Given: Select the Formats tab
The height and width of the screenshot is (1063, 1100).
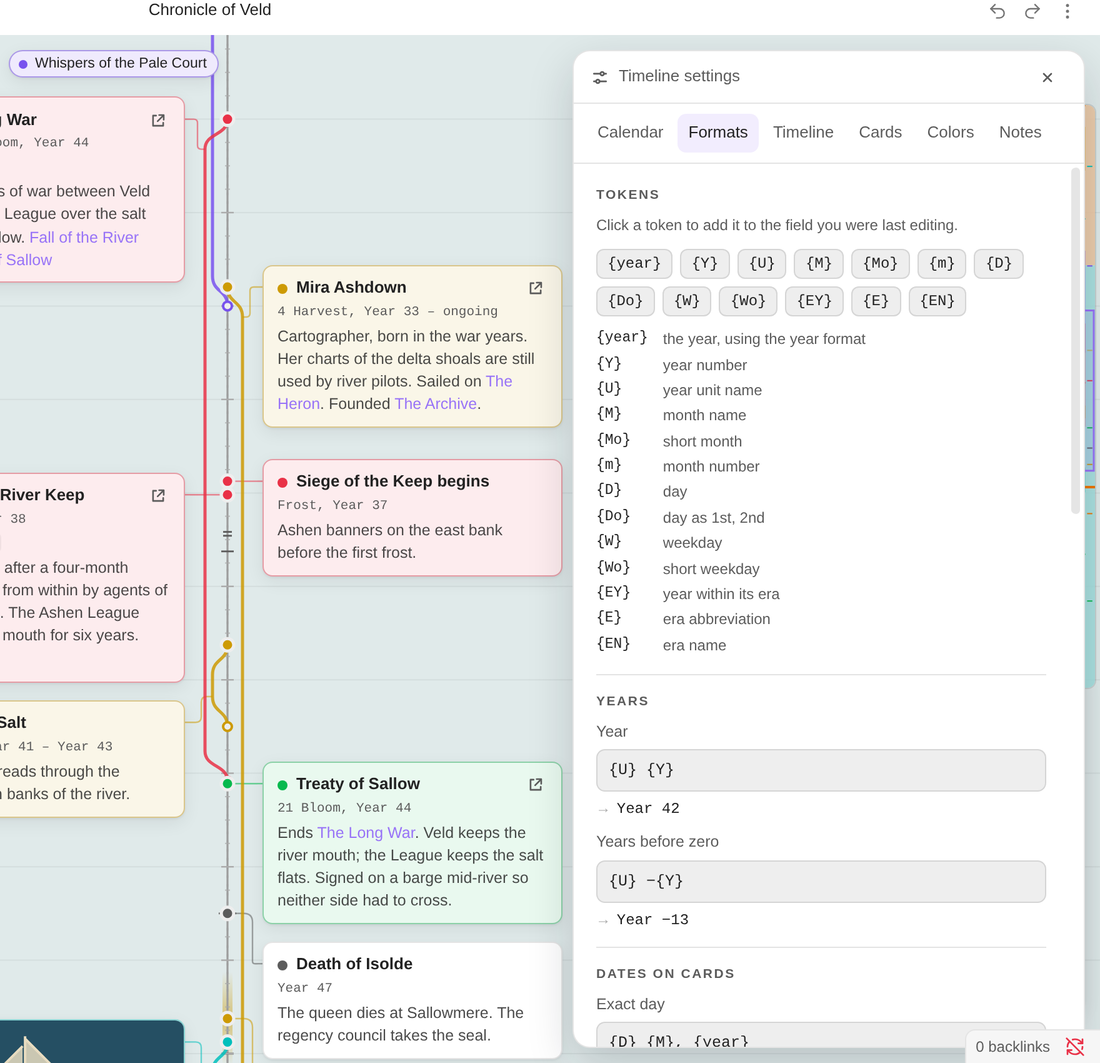Looking at the screenshot, I should click(x=718, y=133).
